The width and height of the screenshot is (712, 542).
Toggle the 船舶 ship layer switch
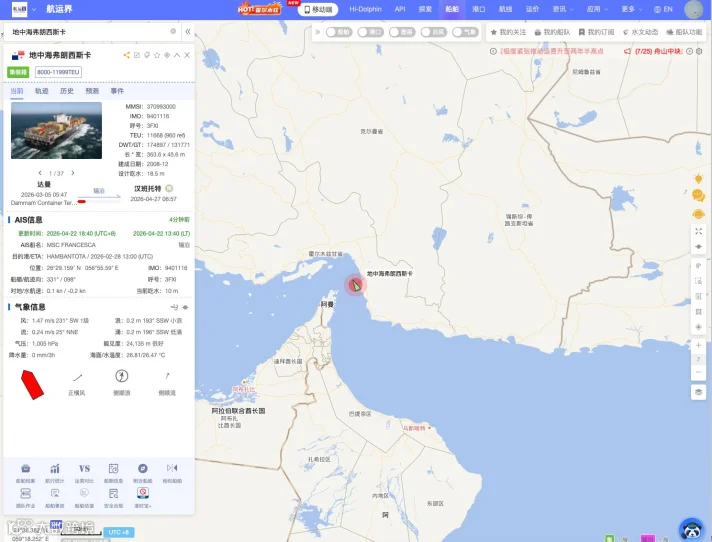coord(339,32)
